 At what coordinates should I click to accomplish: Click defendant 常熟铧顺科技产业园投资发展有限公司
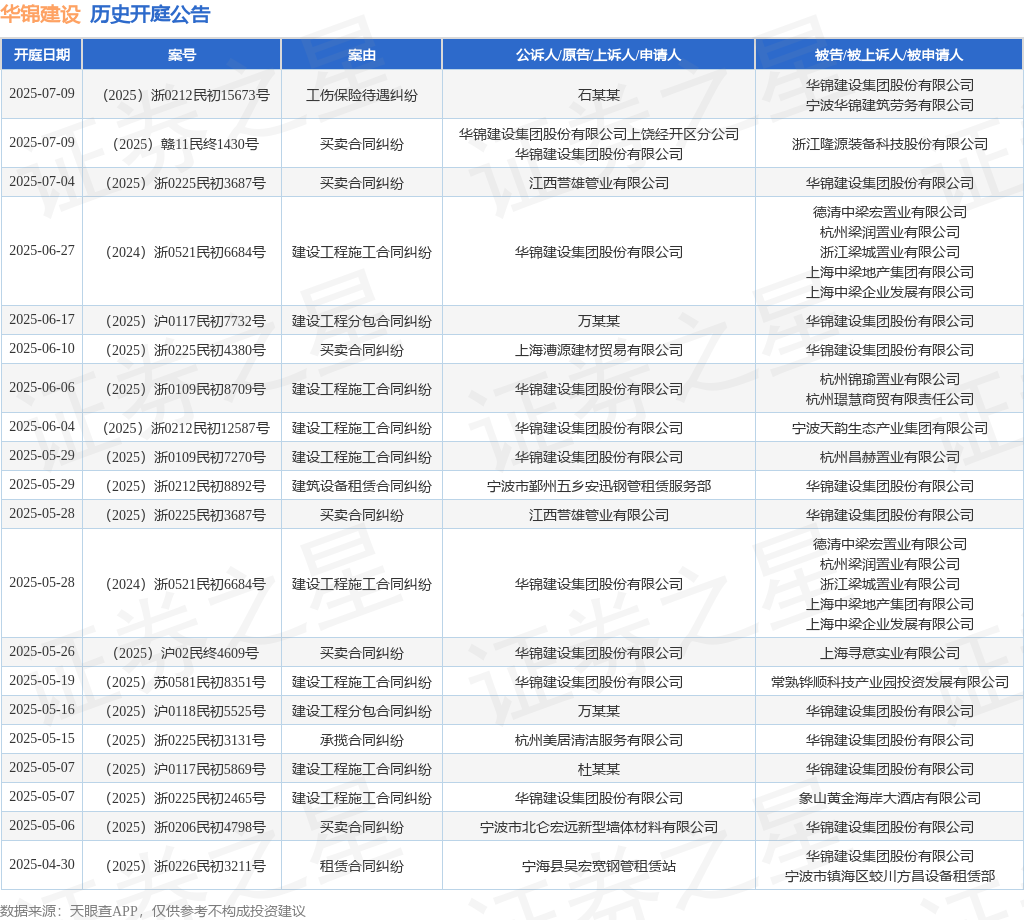(x=889, y=682)
